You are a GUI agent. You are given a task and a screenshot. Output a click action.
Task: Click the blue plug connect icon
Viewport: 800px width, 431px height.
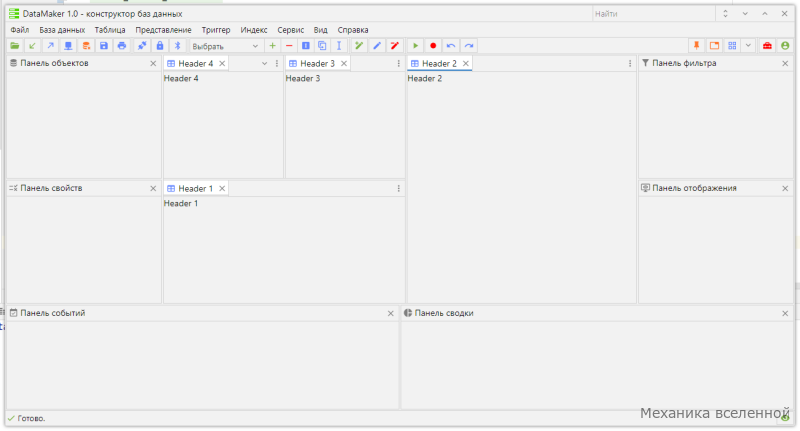(x=142, y=46)
